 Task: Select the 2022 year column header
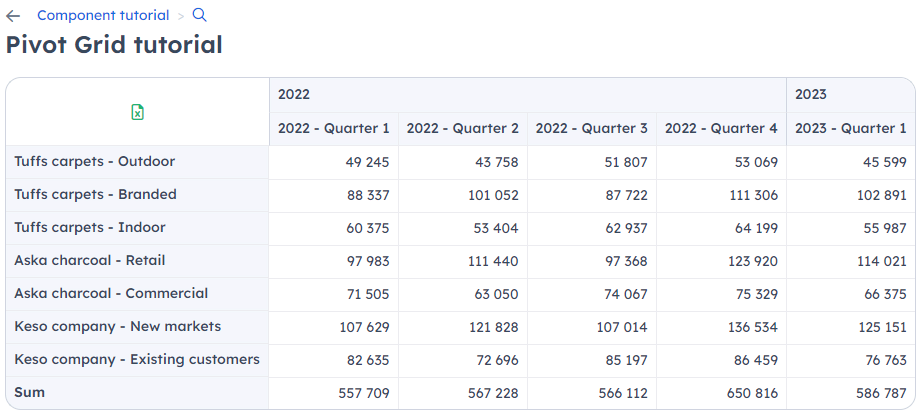pos(528,94)
